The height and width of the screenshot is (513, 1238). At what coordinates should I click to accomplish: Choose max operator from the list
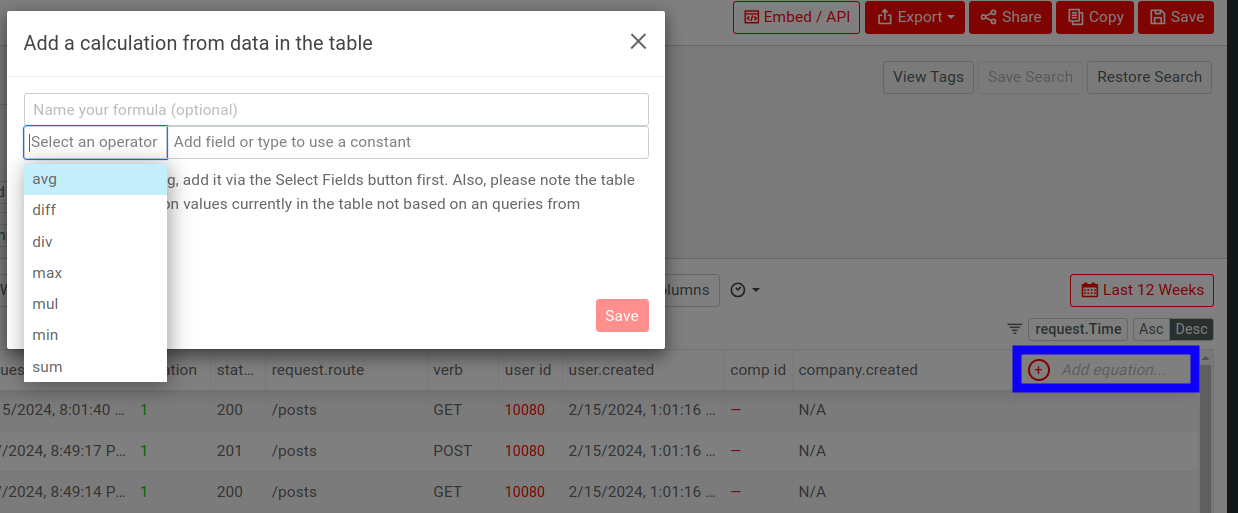point(95,273)
